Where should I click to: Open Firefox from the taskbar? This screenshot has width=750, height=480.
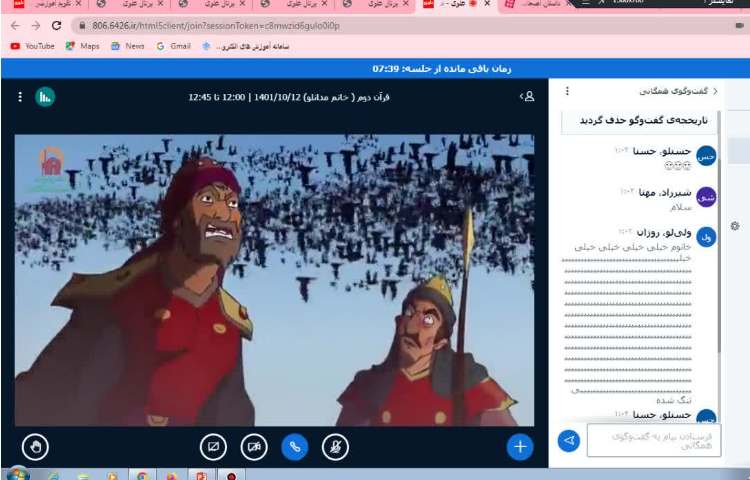(171, 475)
